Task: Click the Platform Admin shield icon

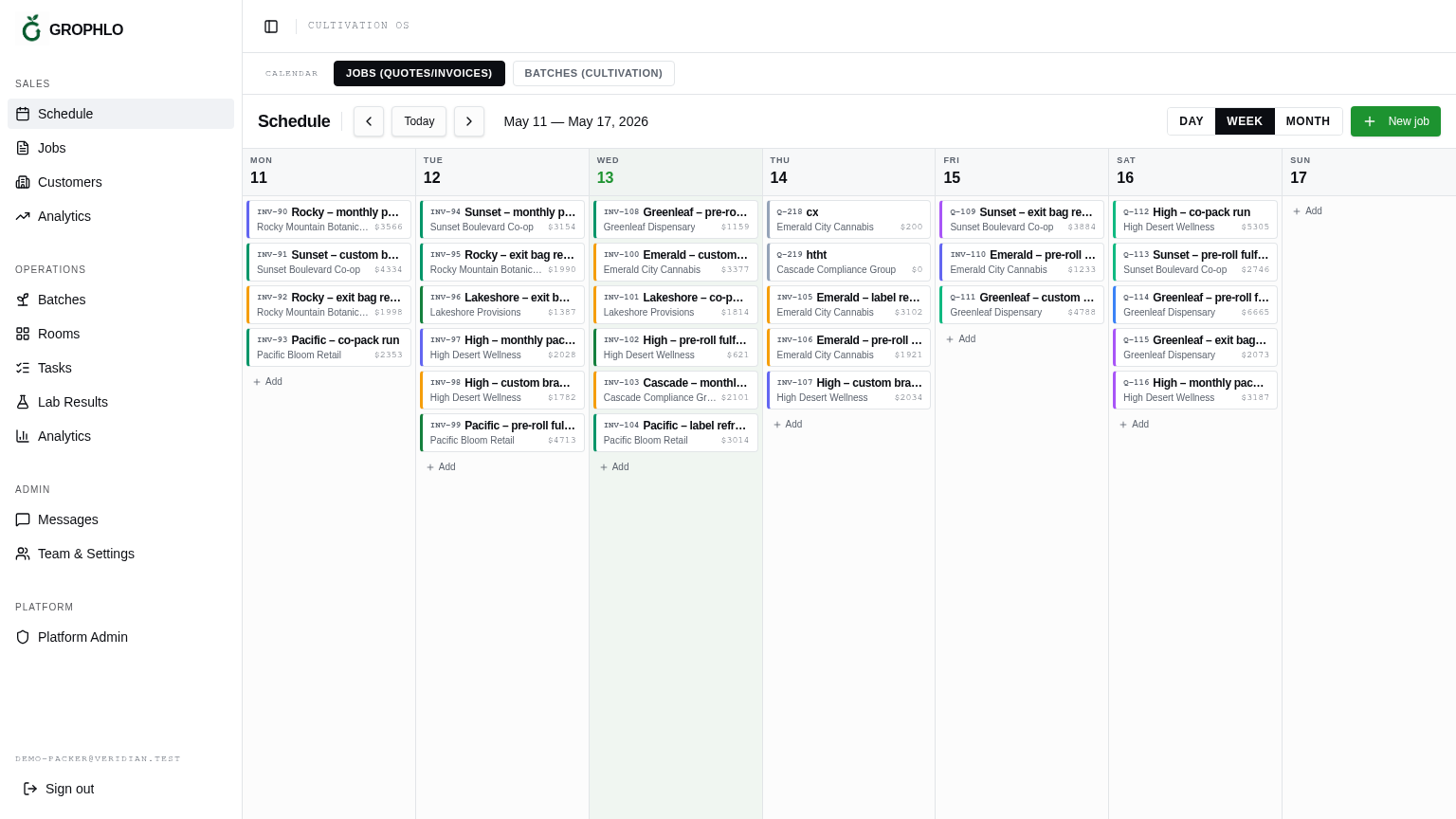Action: (x=23, y=637)
